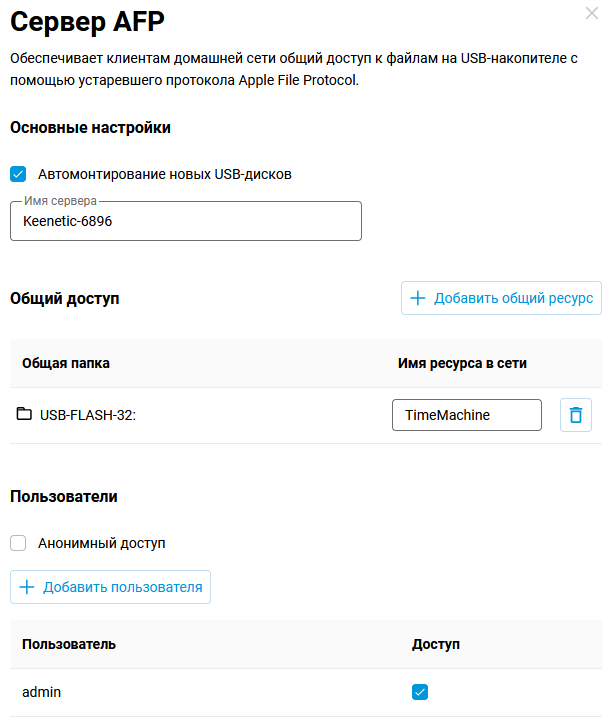Click the Имя ресурса в сети column header
612x721 pixels.
[x=462, y=363]
